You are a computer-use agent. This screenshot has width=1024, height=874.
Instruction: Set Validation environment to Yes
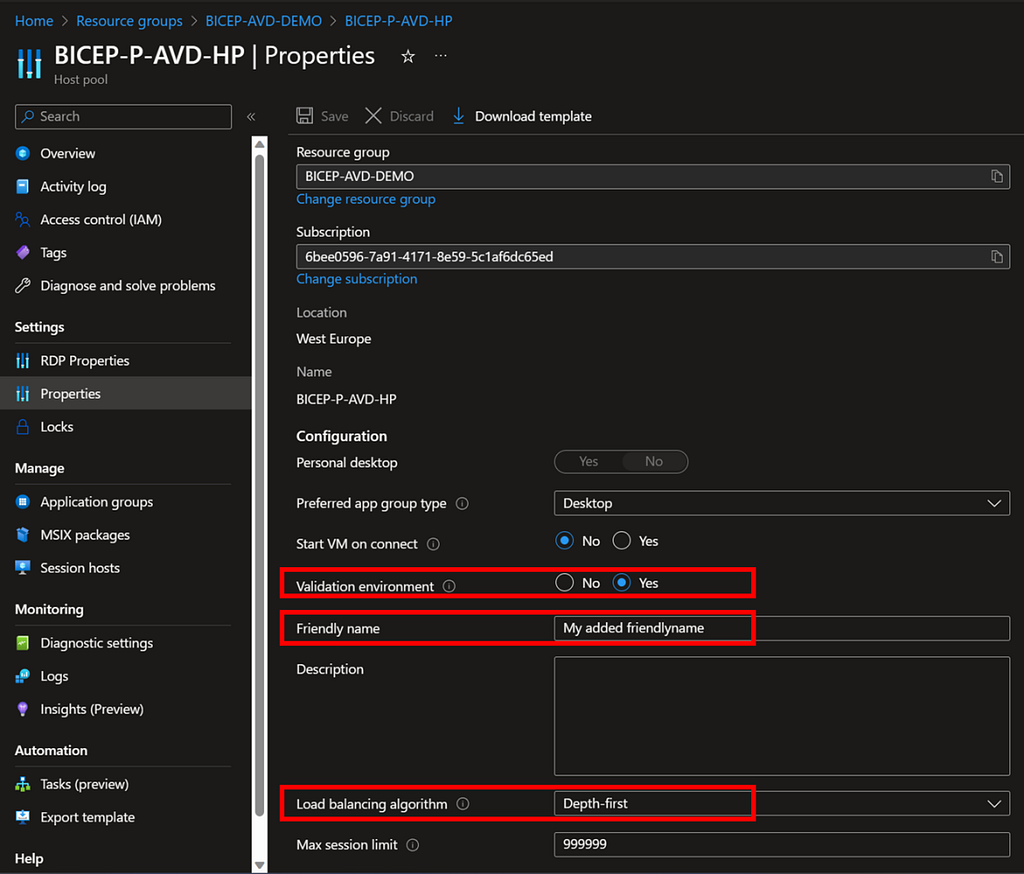[622, 583]
